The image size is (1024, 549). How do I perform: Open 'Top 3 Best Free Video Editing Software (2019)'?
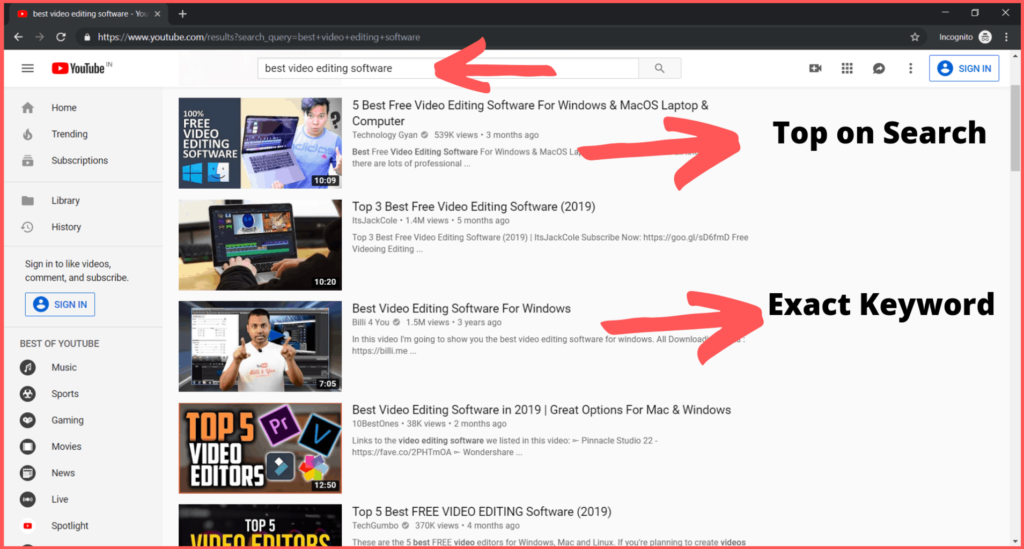(473, 206)
